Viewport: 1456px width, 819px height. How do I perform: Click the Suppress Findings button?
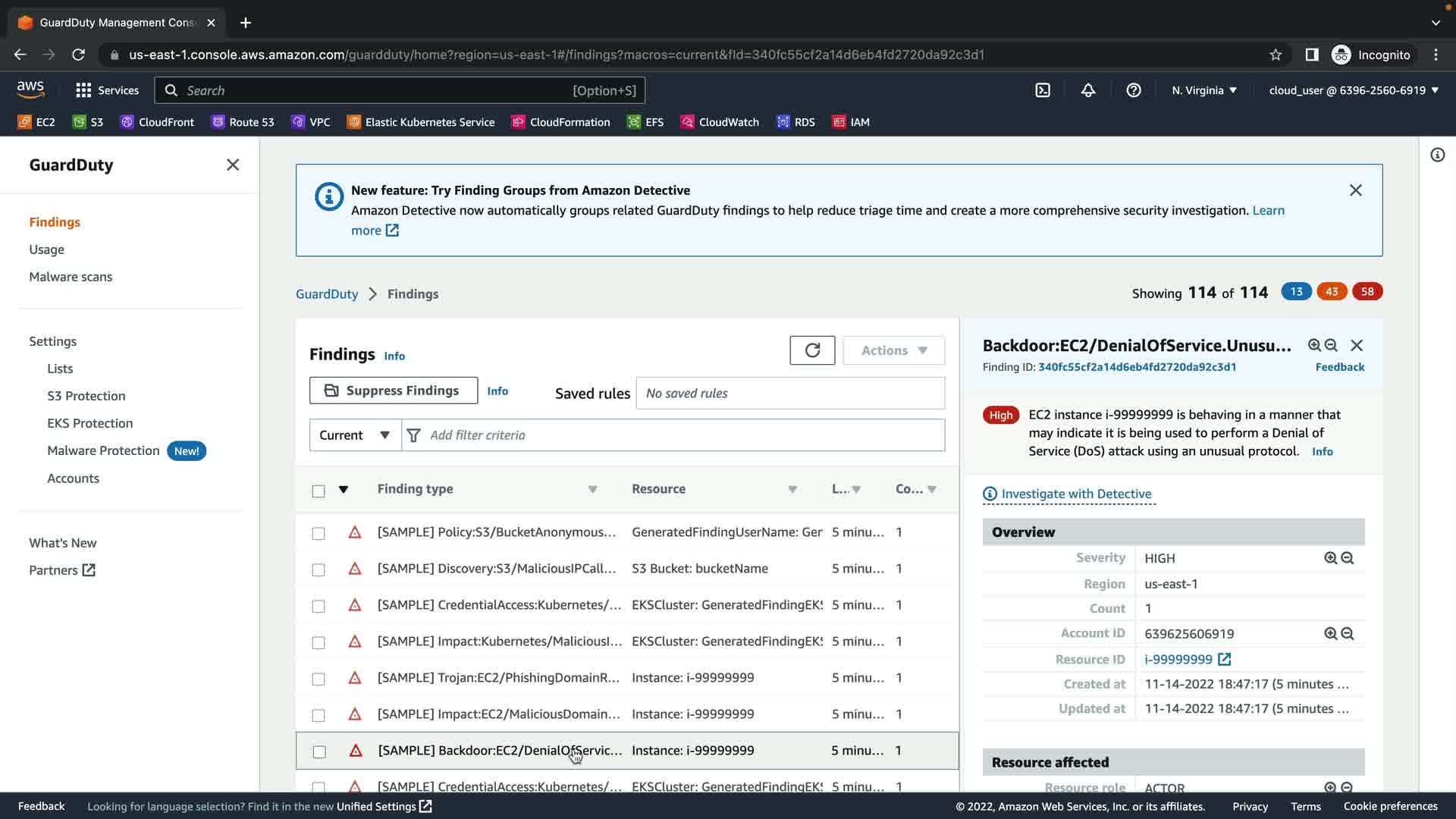coord(393,391)
